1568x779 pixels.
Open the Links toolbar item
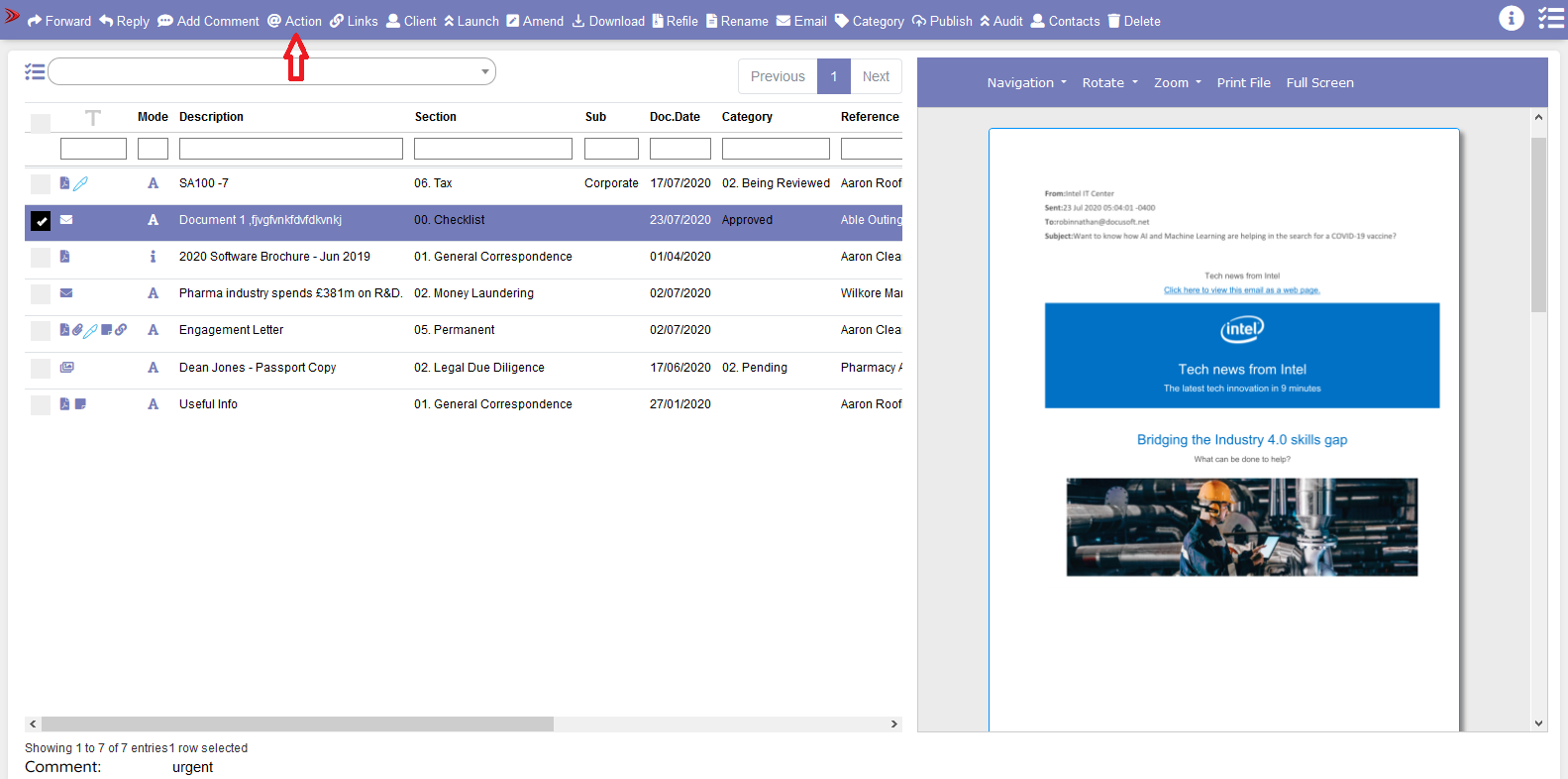[x=354, y=21]
